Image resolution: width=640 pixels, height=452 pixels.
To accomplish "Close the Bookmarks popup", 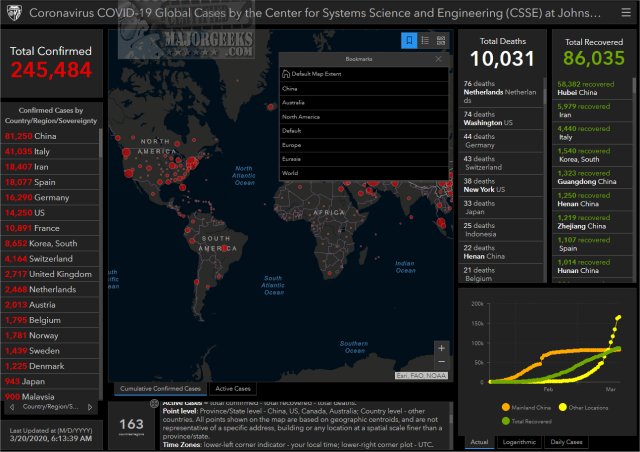I will click(438, 59).
